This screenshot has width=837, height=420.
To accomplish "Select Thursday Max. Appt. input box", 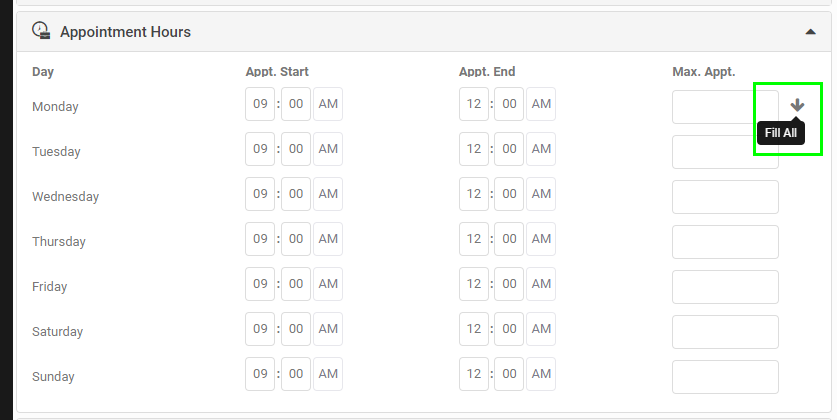I will (725, 242).
